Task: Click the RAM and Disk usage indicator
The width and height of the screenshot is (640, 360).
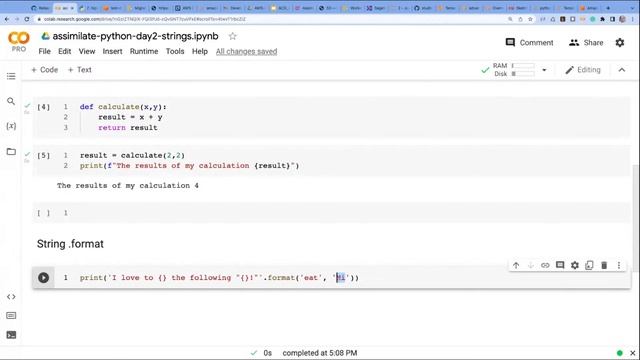Action: (513, 70)
